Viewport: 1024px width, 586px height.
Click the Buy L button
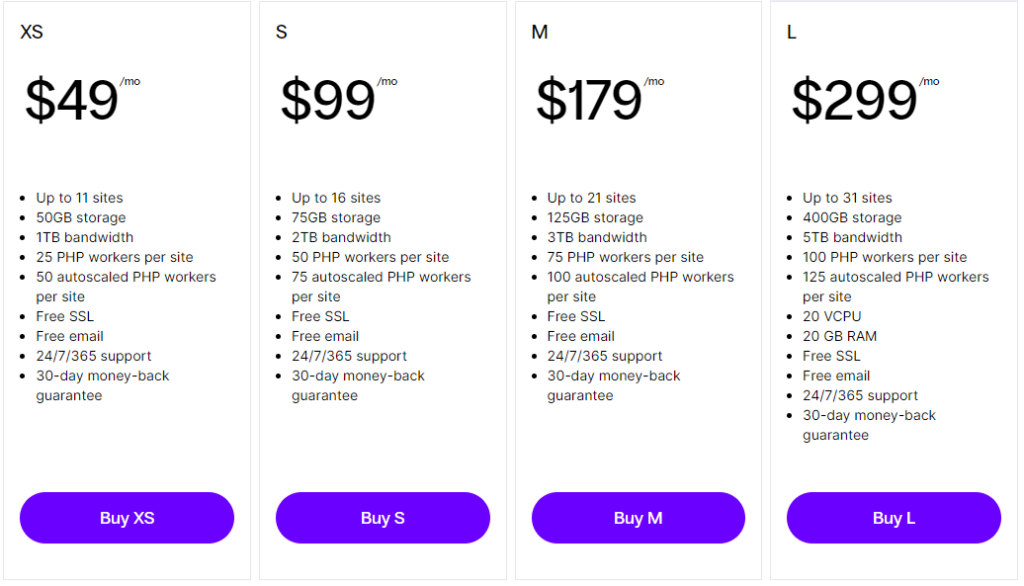(893, 517)
